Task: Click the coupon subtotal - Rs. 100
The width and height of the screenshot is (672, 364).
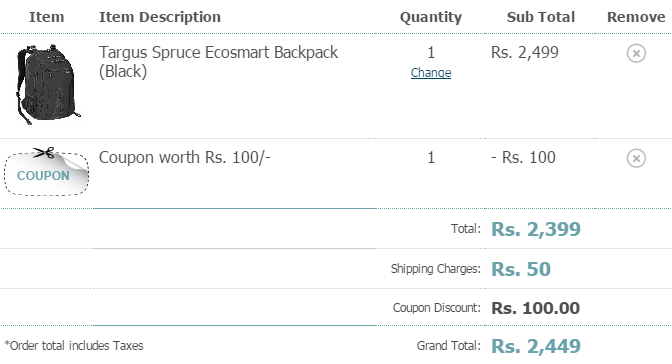Action: click(523, 157)
